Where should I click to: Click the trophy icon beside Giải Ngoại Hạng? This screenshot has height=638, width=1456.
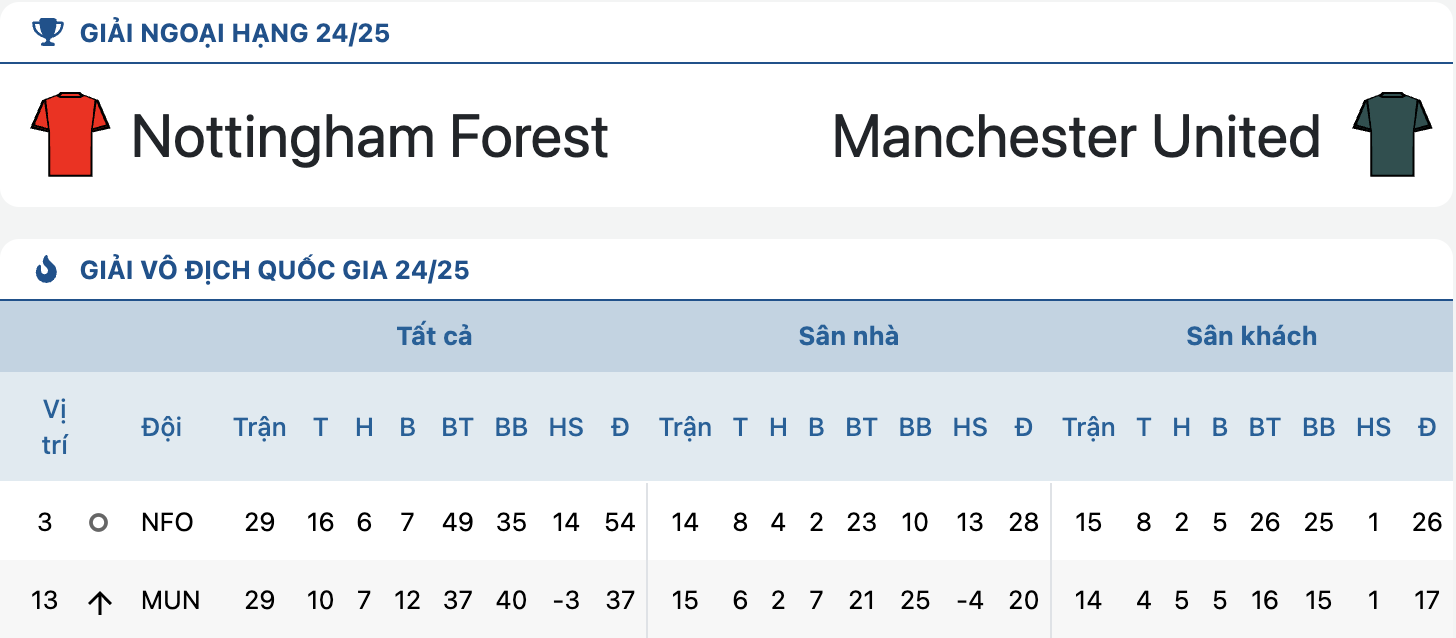(47, 33)
